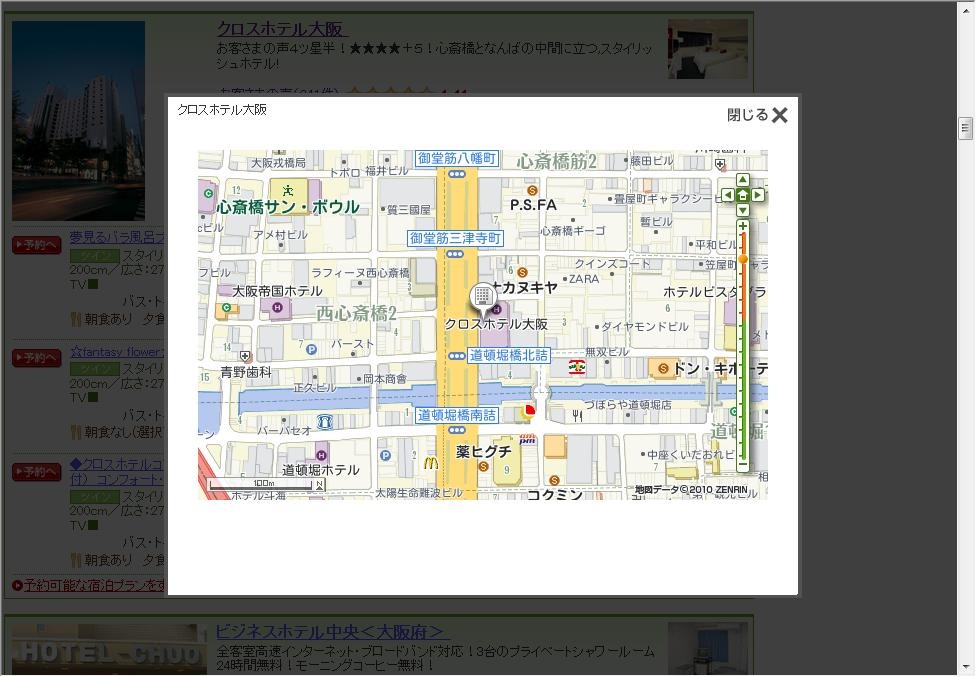Click the blue P parking icon near パースト
The width and height of the screenshot is (976, 677).
(x=311, y=350)
